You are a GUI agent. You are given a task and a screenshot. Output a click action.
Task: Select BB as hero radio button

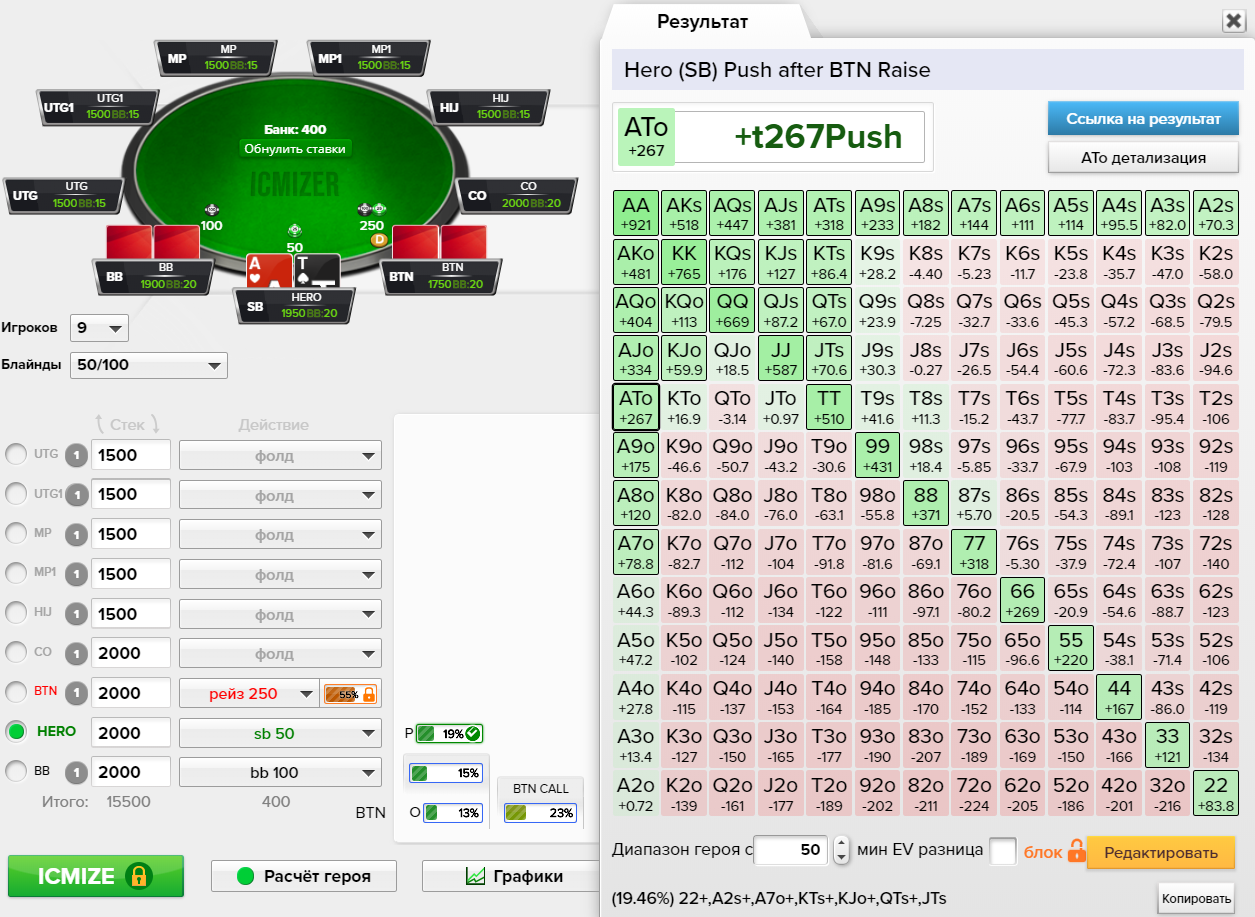click(16, 772)
